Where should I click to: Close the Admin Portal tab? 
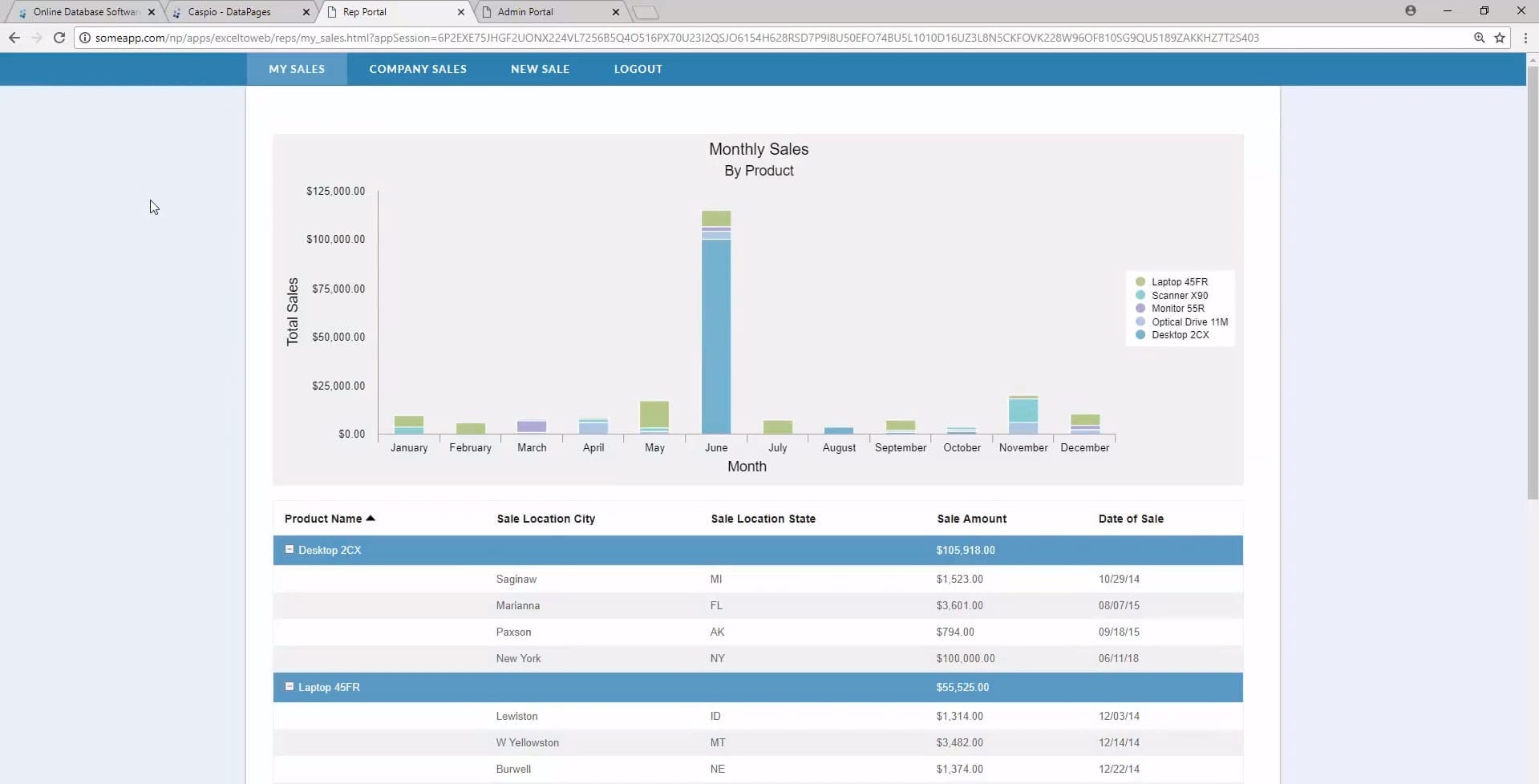click(616, 12)
